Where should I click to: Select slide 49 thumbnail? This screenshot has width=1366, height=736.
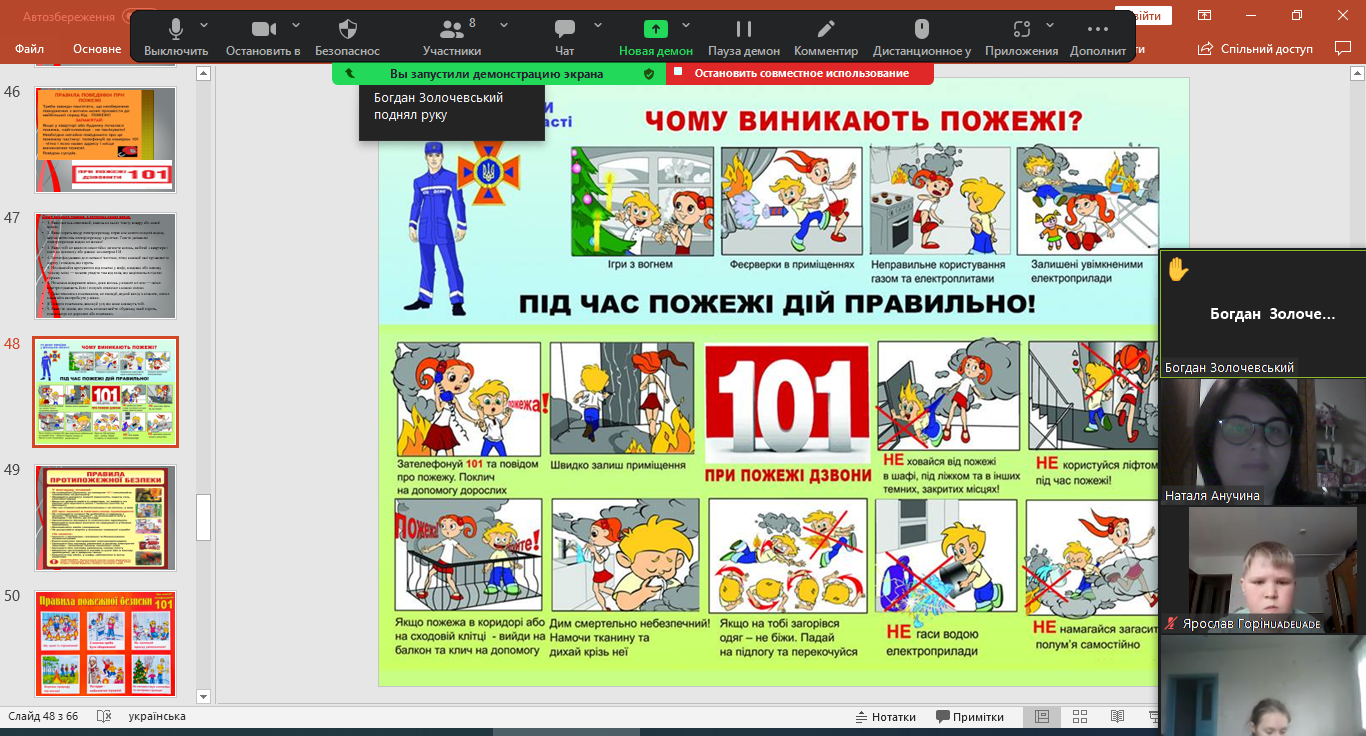pos(106,518)
